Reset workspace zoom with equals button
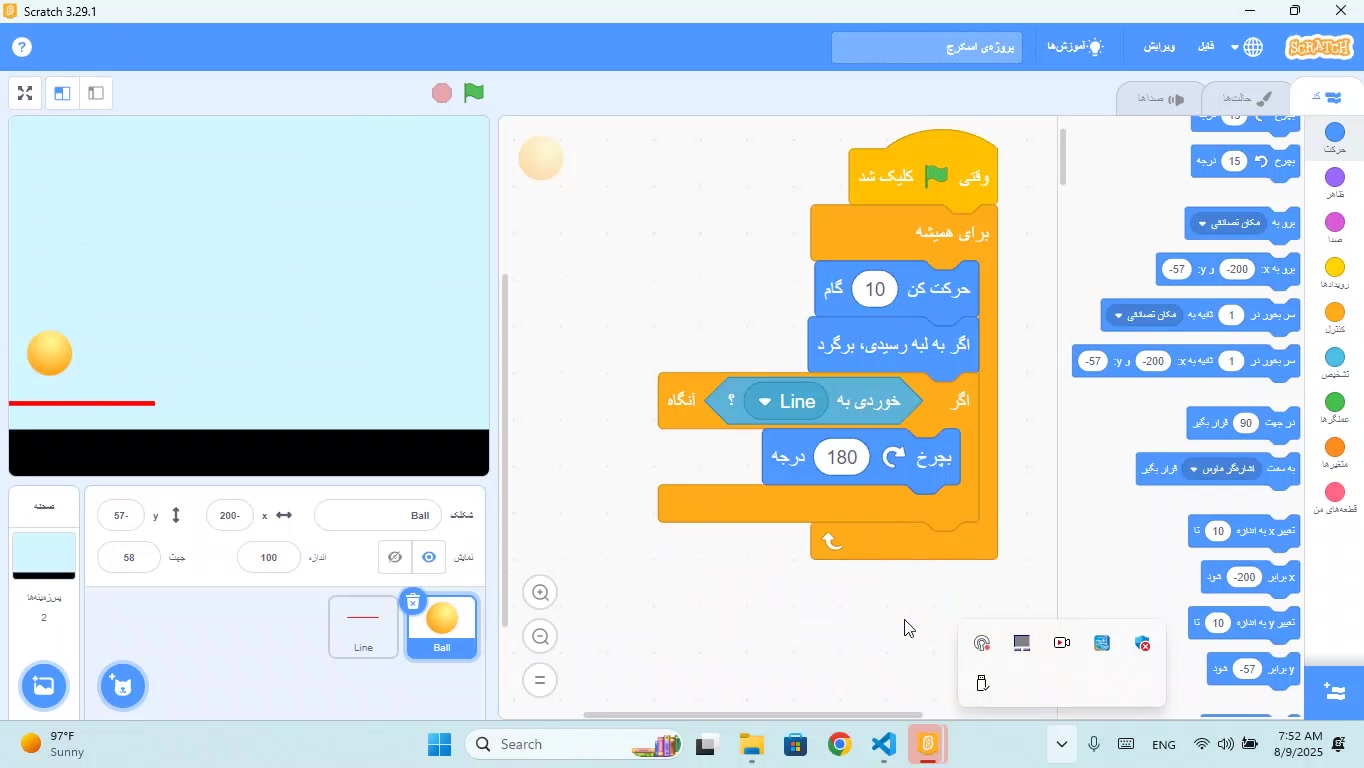1364x768 pixels. pos(541,681)
